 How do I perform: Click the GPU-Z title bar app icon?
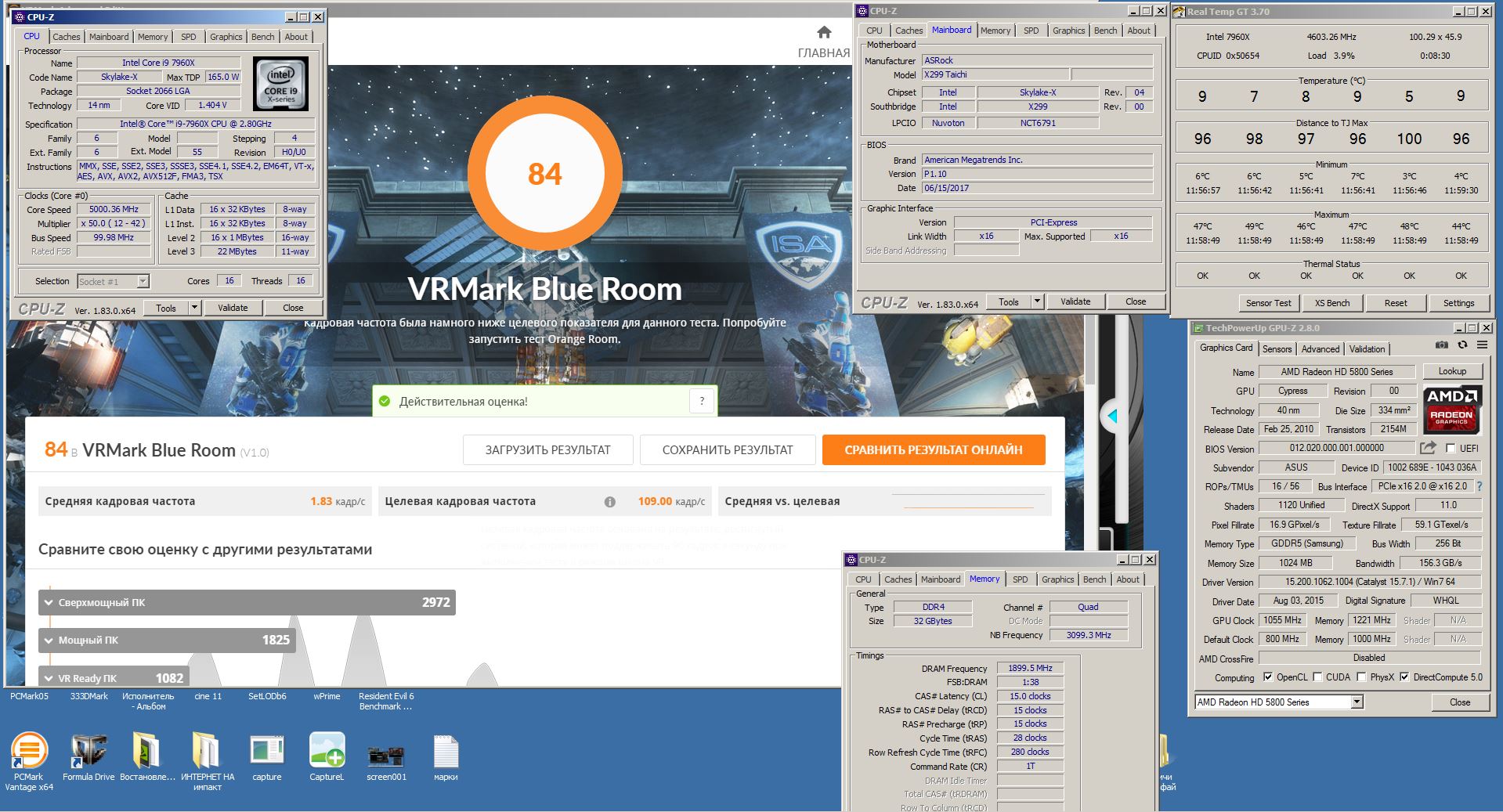point(1197,328)
